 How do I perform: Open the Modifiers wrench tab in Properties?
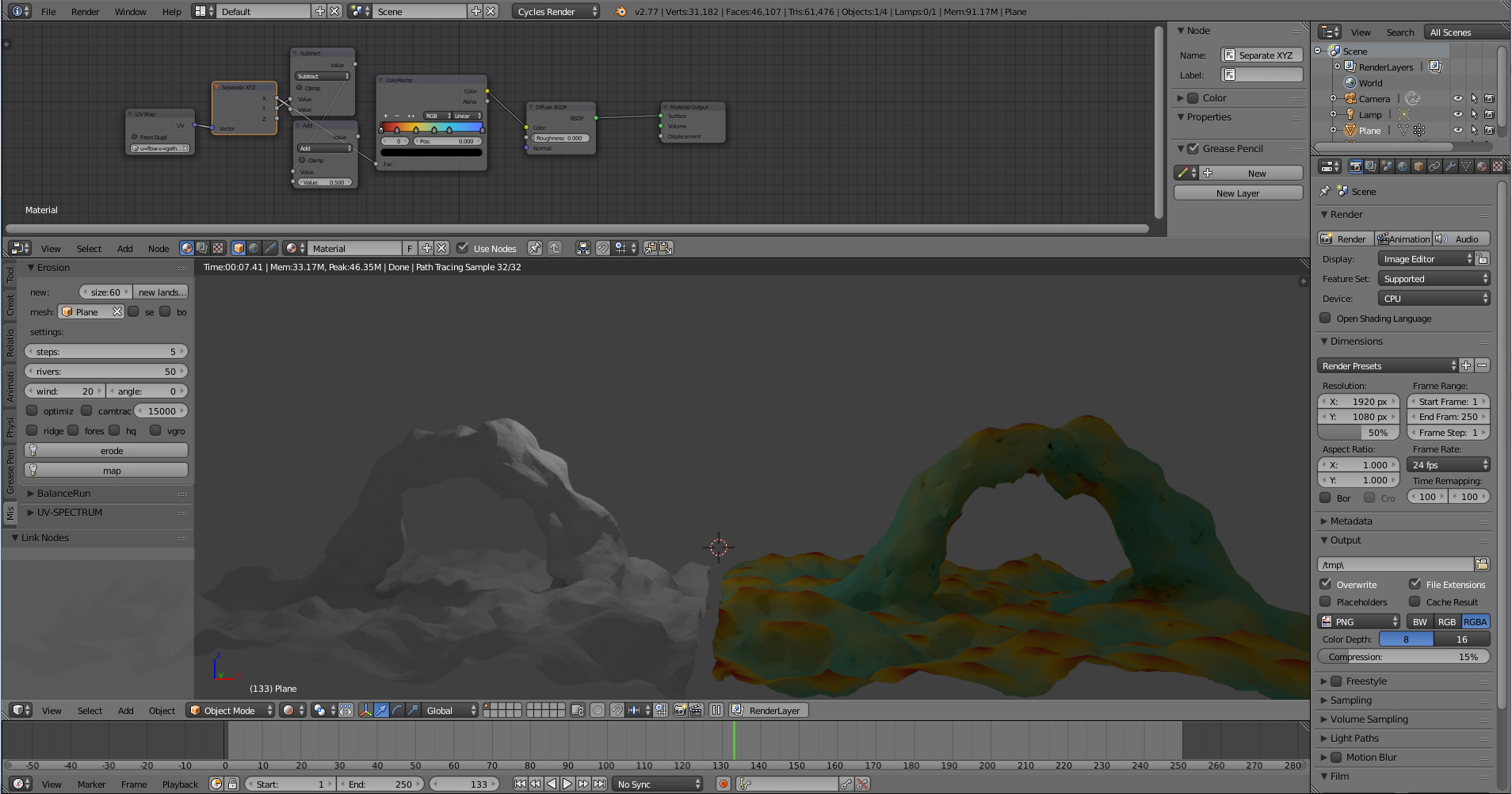(x=1450, y=166)
